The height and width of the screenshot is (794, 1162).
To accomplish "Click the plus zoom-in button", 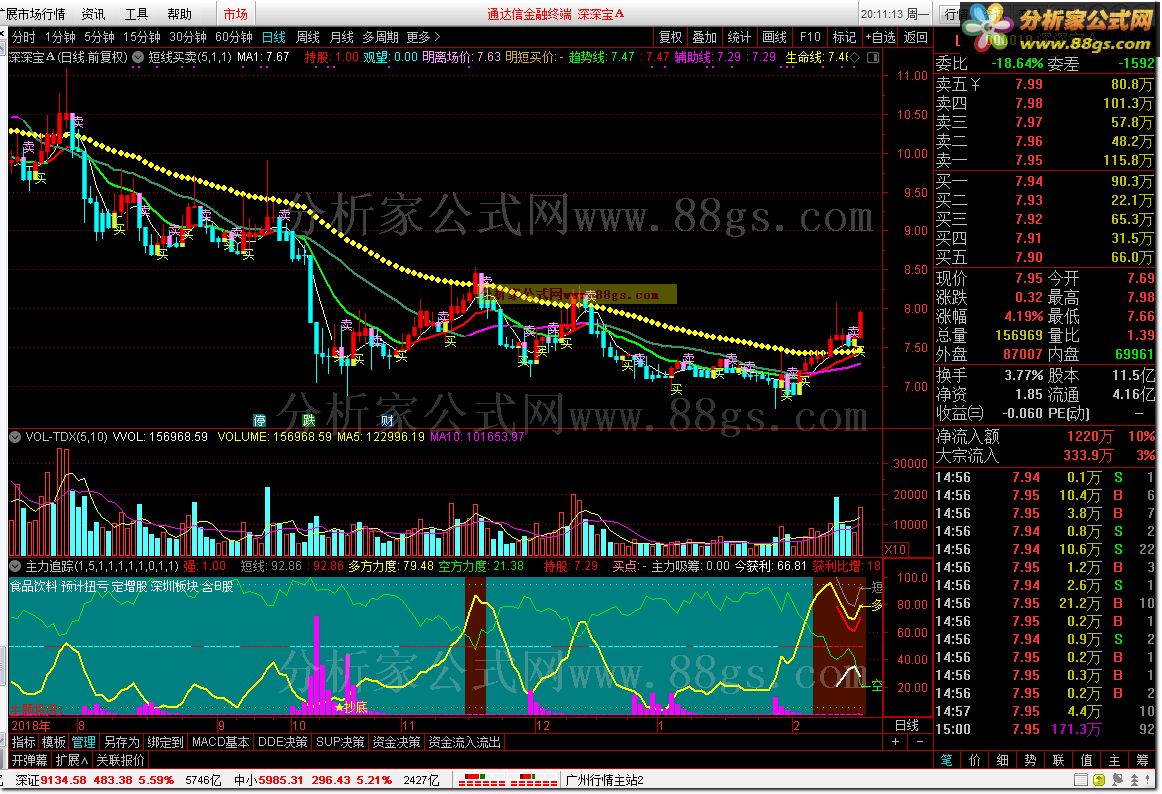I will pyautogui.click(x=896, y=742).
